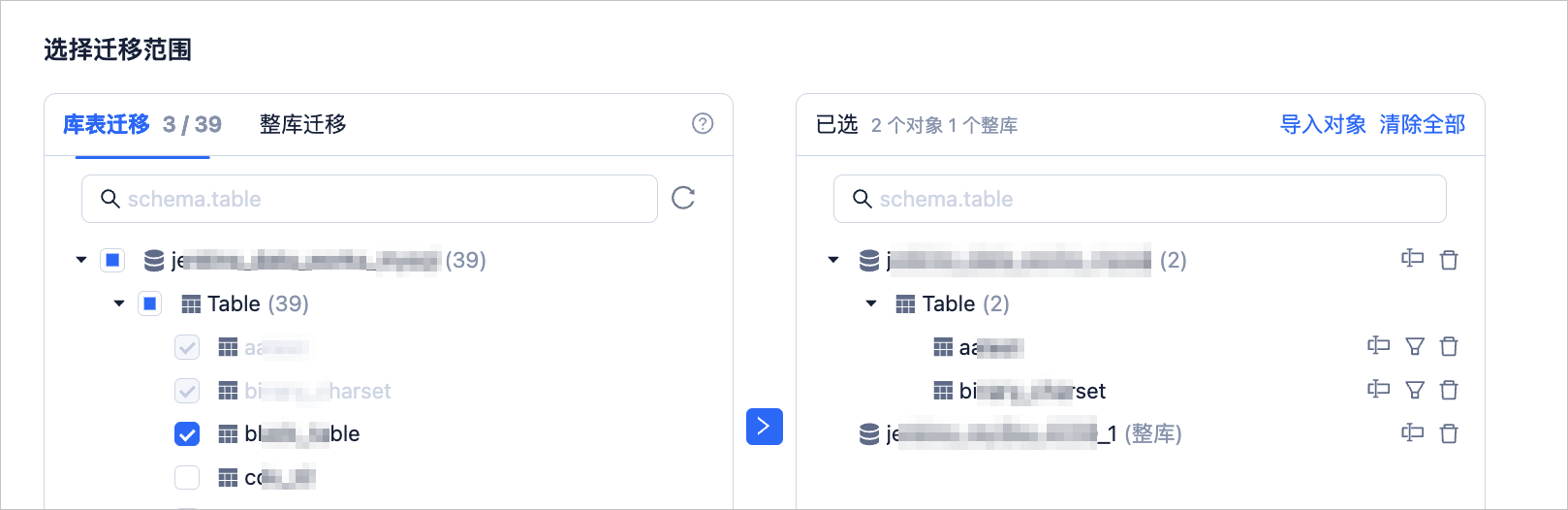Image resolution: width=1568 pixels, height=510 pixels.
Task: Rename the selected table ending in 'set'
Action: pyautogui.click(x=1378, y=389)
